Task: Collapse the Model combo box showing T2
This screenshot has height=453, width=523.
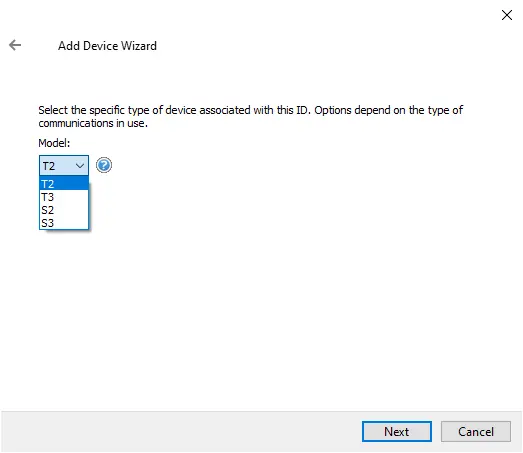Action: [64, 165]
